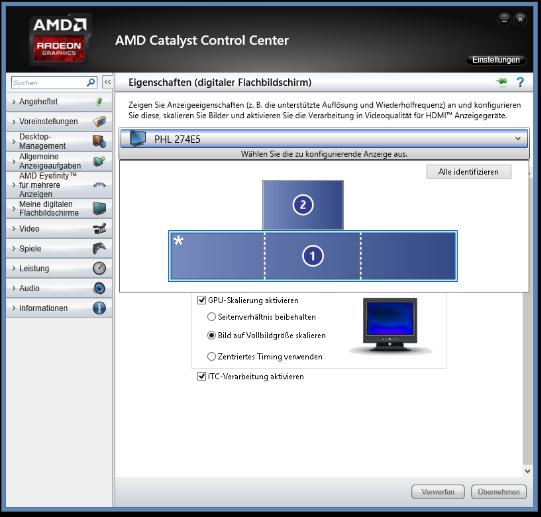Toggle ITC-Verarbeitung aktivieren checkbox
541x517 pixels.
point(201,377)
